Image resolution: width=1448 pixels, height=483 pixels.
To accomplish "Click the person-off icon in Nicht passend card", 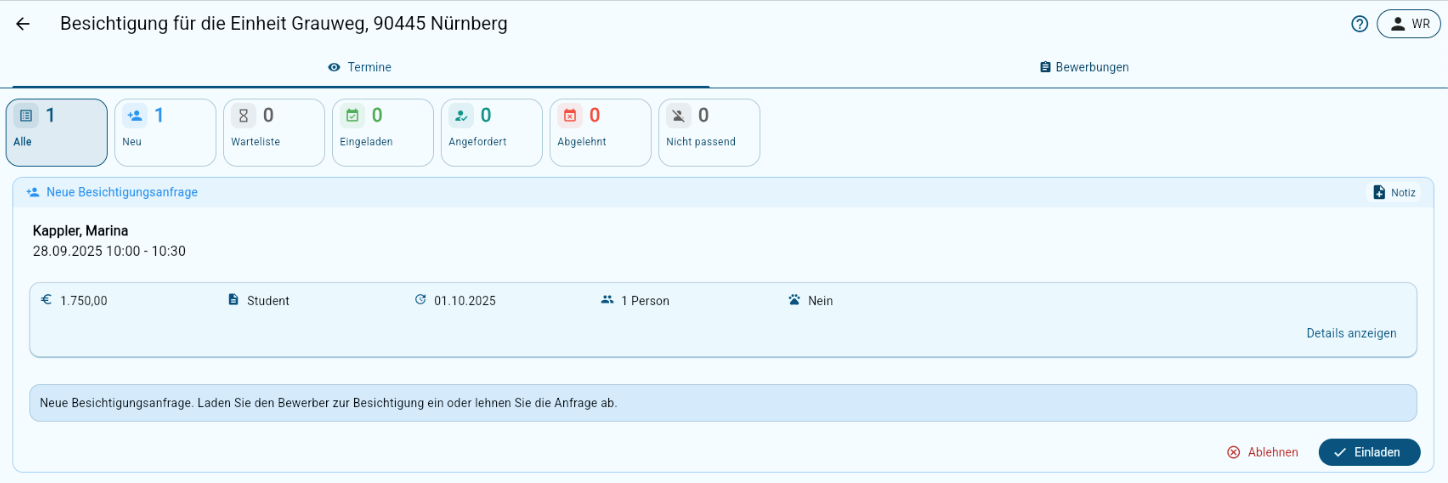I will click(x=678, y=115).
